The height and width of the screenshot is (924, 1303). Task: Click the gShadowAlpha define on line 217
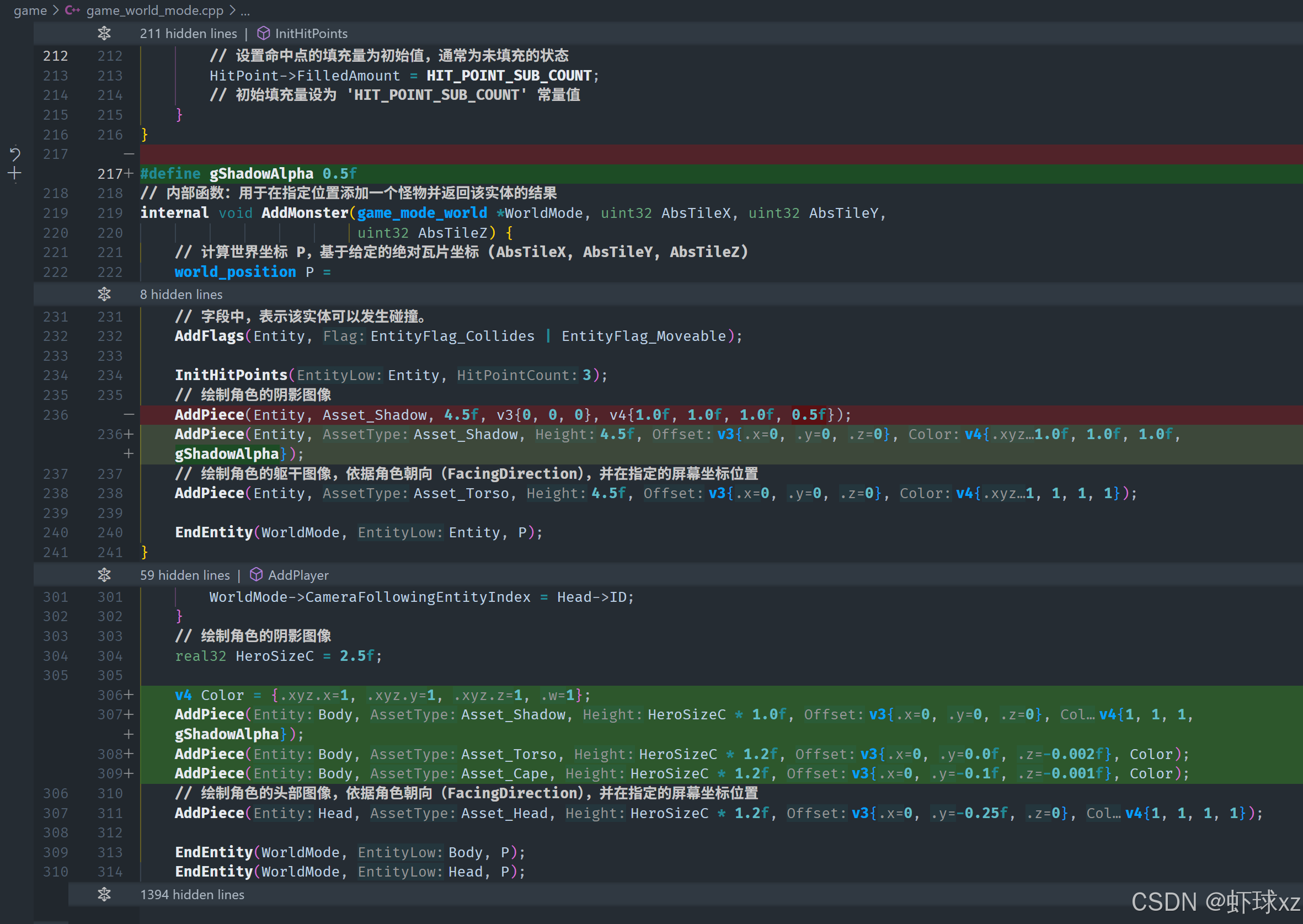tap(261, 174)
